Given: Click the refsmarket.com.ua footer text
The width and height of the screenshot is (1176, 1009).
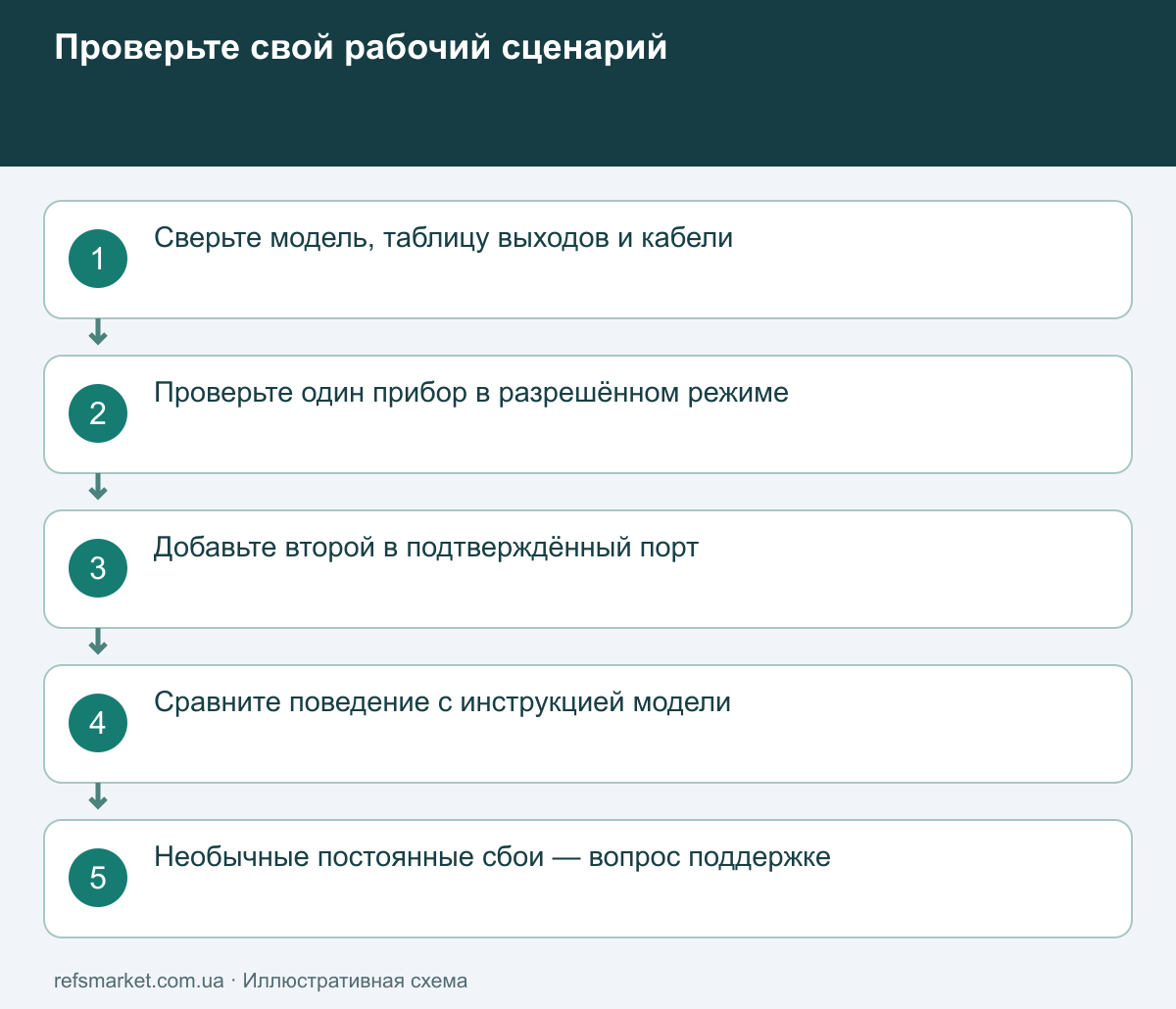Looking at the screenshot, I should pyautogui.click(x=139, y=981).
